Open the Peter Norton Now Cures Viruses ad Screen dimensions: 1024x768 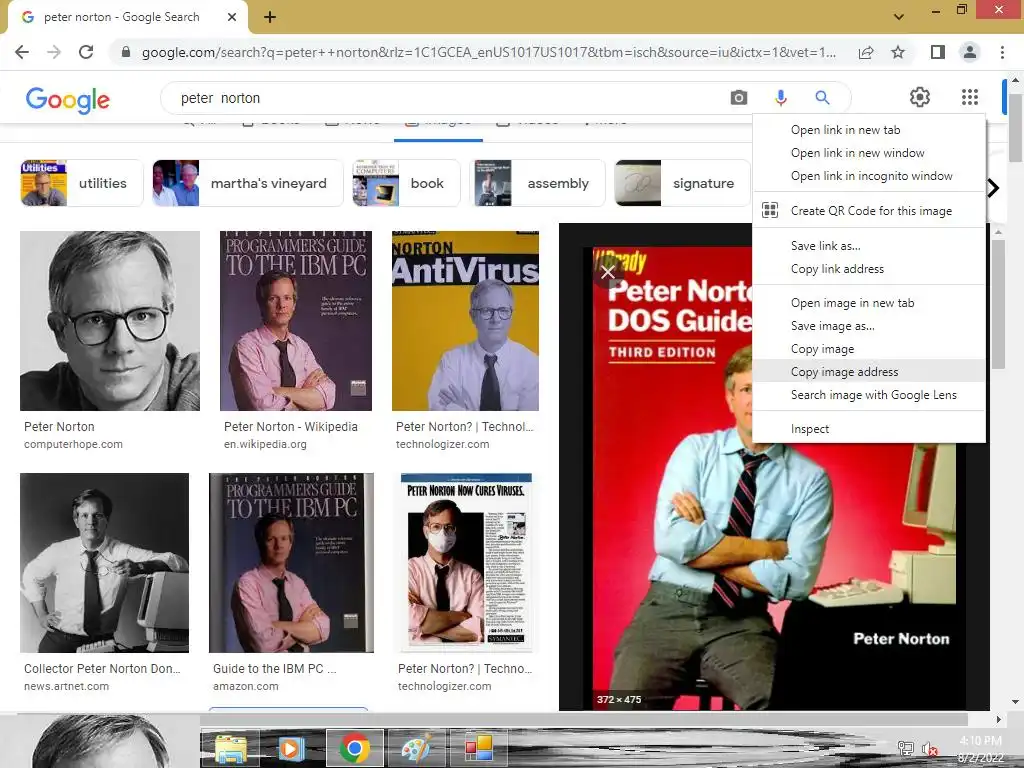[466, 563]
